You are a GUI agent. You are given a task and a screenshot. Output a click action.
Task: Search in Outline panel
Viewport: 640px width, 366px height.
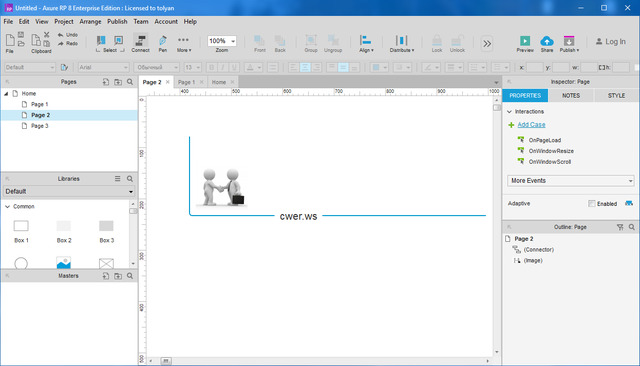[x=632, y=227]
